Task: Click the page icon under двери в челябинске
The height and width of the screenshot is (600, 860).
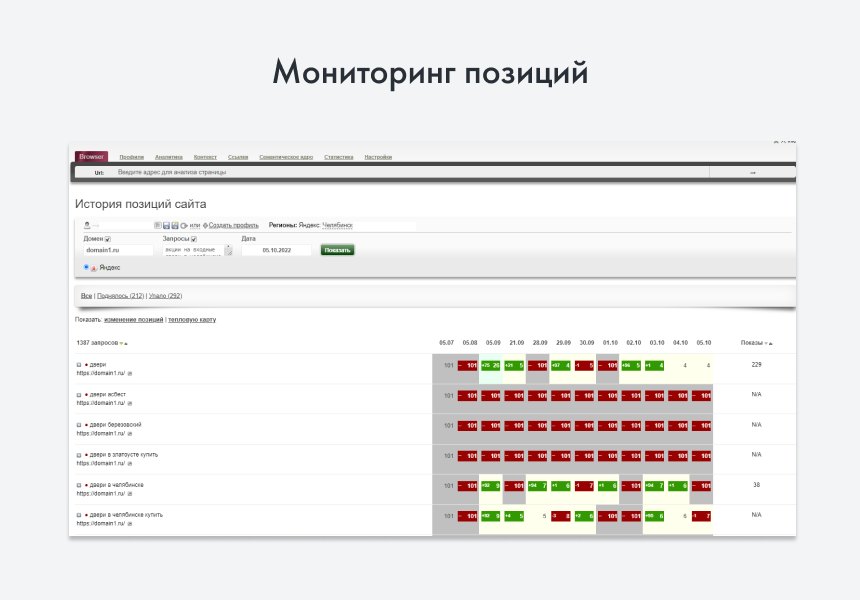Action: pyautogui.click(x=130, y=494)
